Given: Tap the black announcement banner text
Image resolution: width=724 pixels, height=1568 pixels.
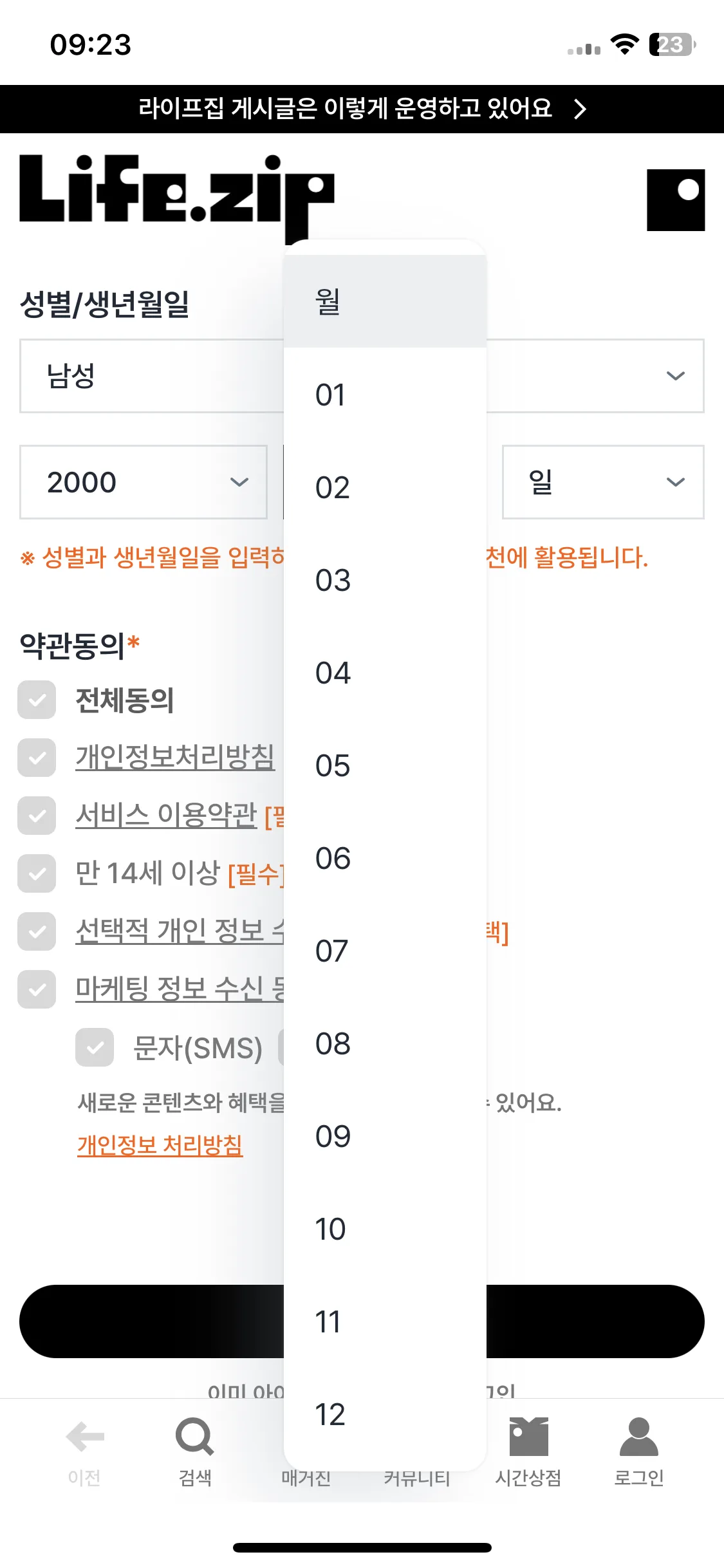Looking at the screenshot, I should (345, 108).
